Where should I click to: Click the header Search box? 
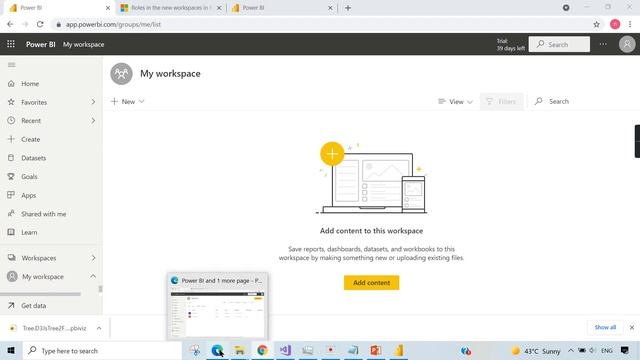pos(559,44)
